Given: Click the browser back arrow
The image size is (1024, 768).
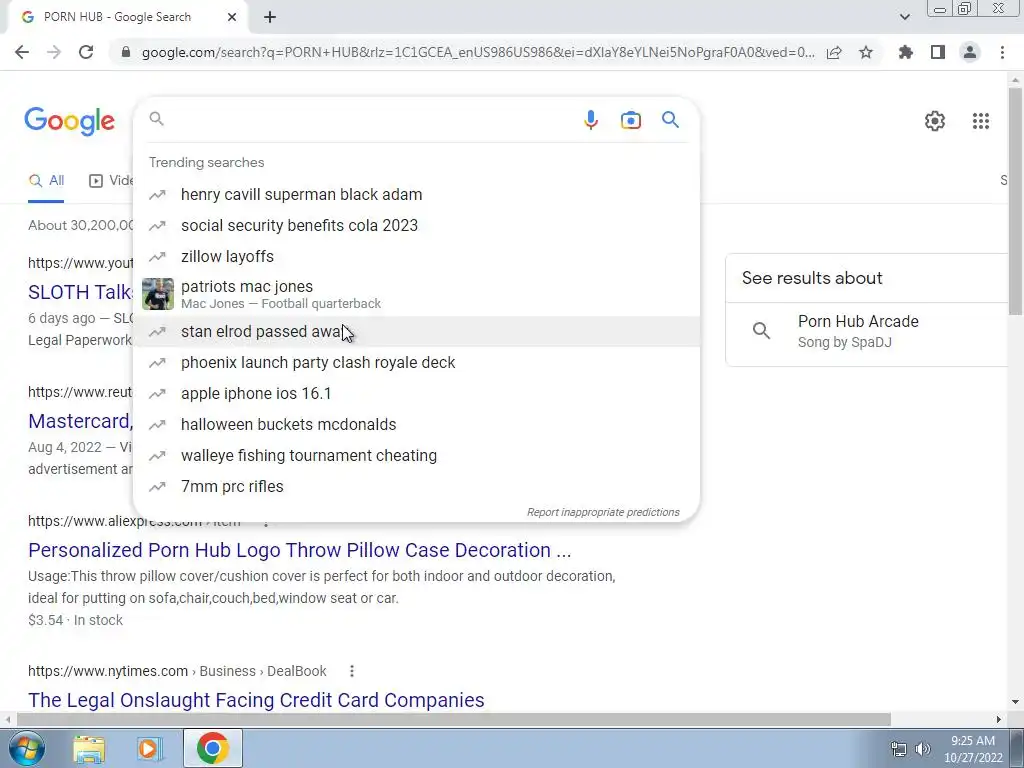Looking at the screenshot, I should pos(22,52).
